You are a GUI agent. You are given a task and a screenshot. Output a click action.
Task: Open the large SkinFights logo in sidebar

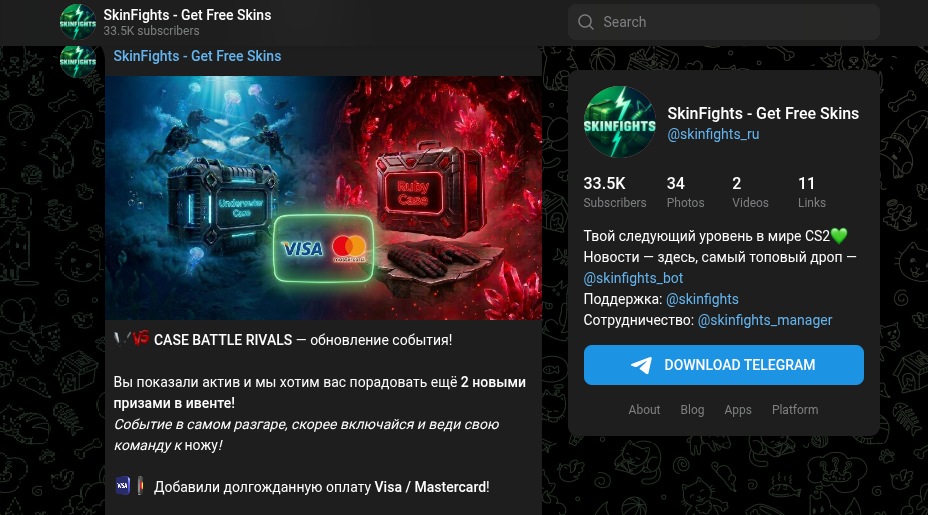click(620, 122)
